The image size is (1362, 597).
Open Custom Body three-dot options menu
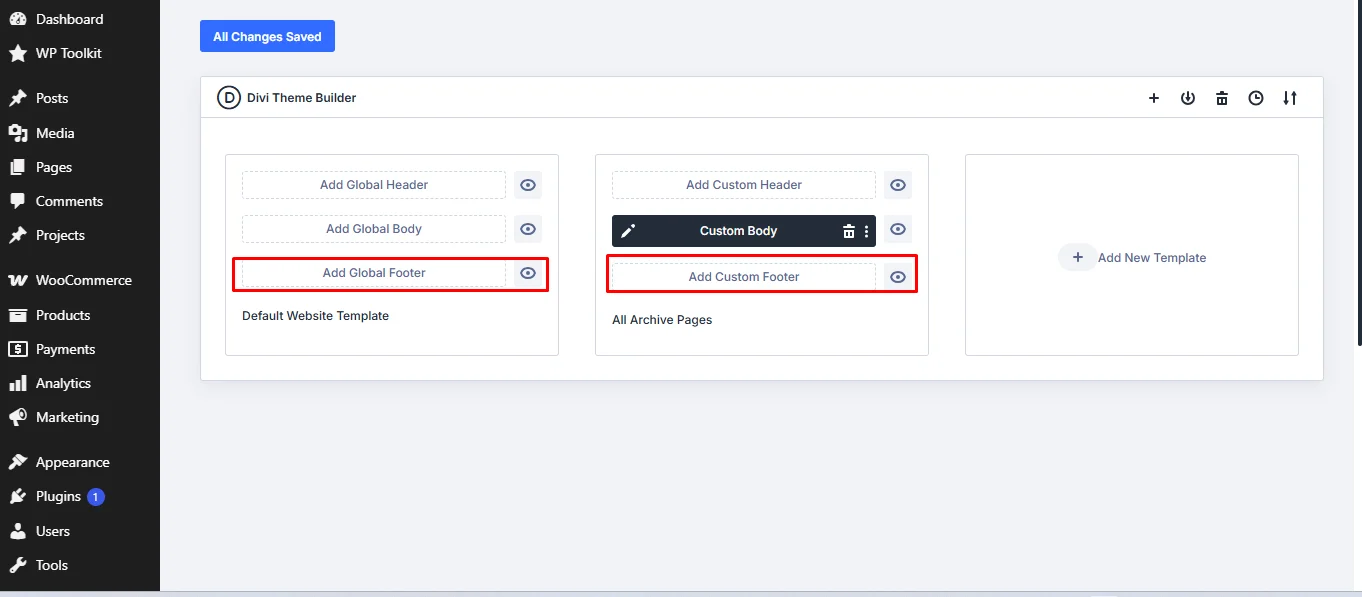(x=867, y=231)
